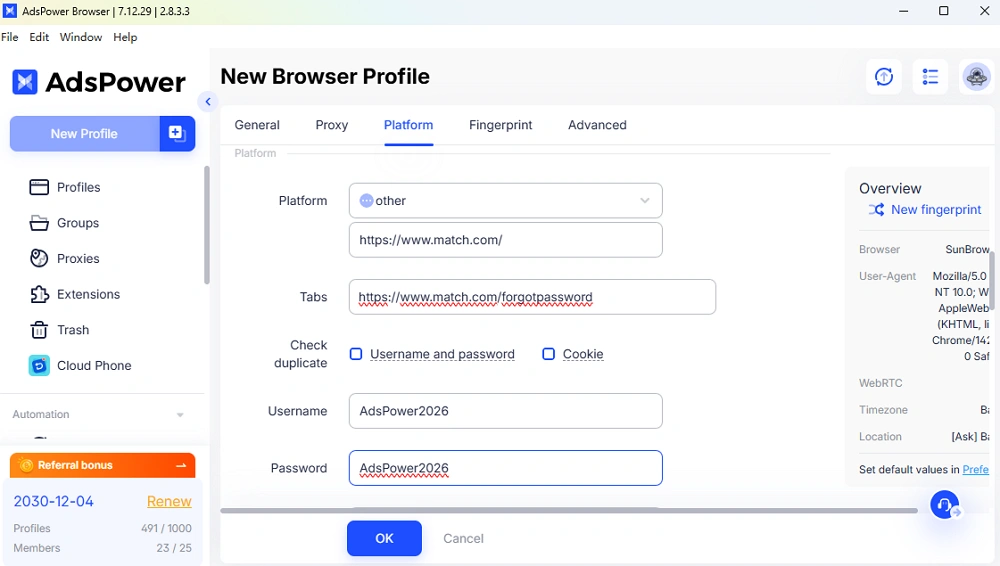This screenshot has width=1000, height=566.
Task: Open the Help menu
Action: click(x=125, y=37)
